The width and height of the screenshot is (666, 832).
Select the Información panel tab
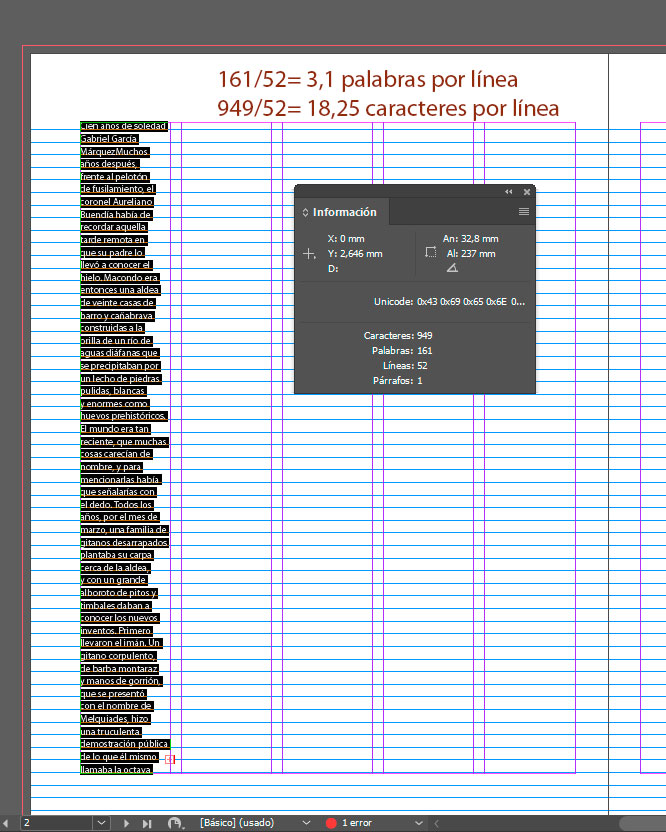(344, 212)
